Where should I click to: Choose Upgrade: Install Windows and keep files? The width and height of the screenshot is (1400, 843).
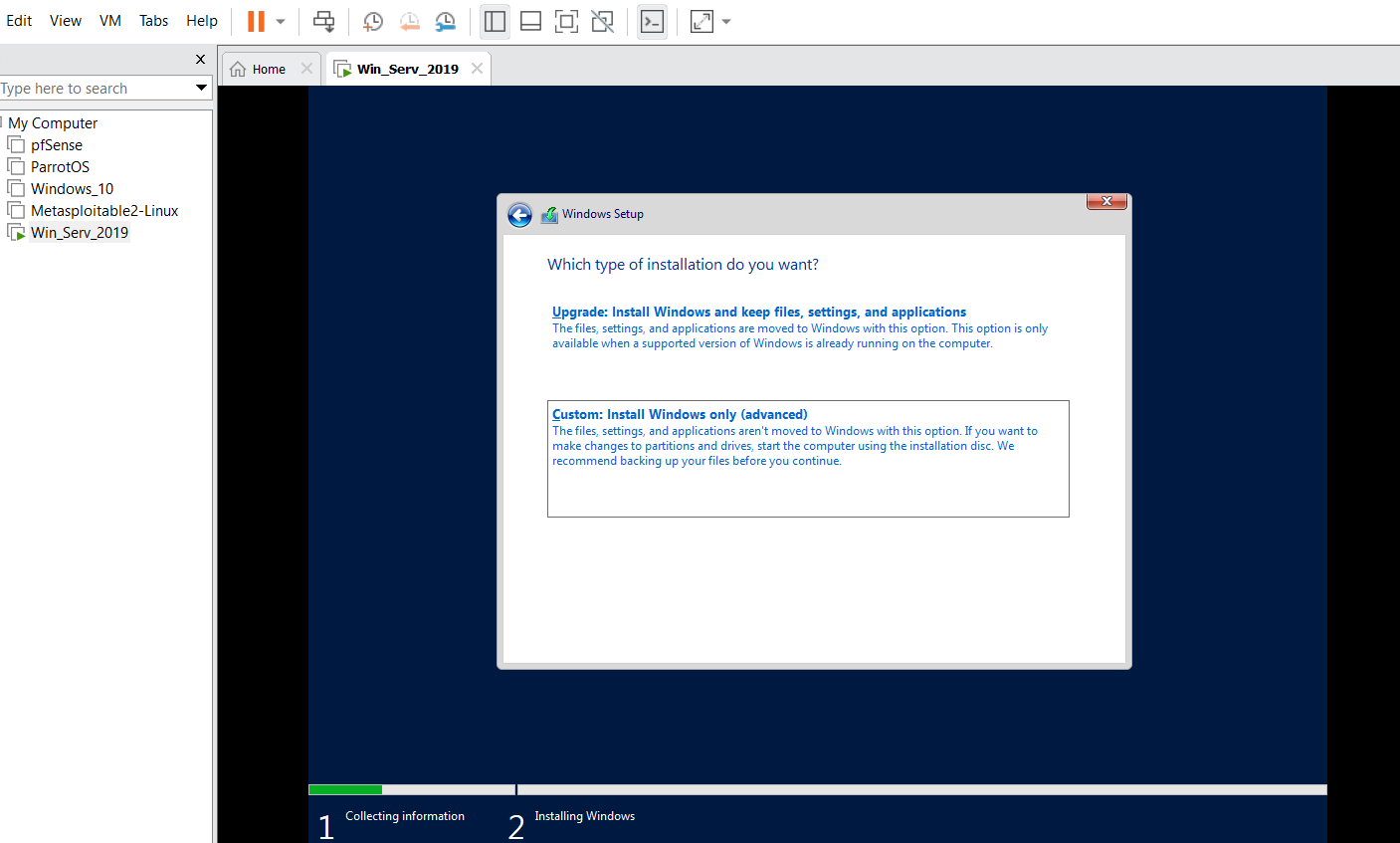[x=807, y=326]
